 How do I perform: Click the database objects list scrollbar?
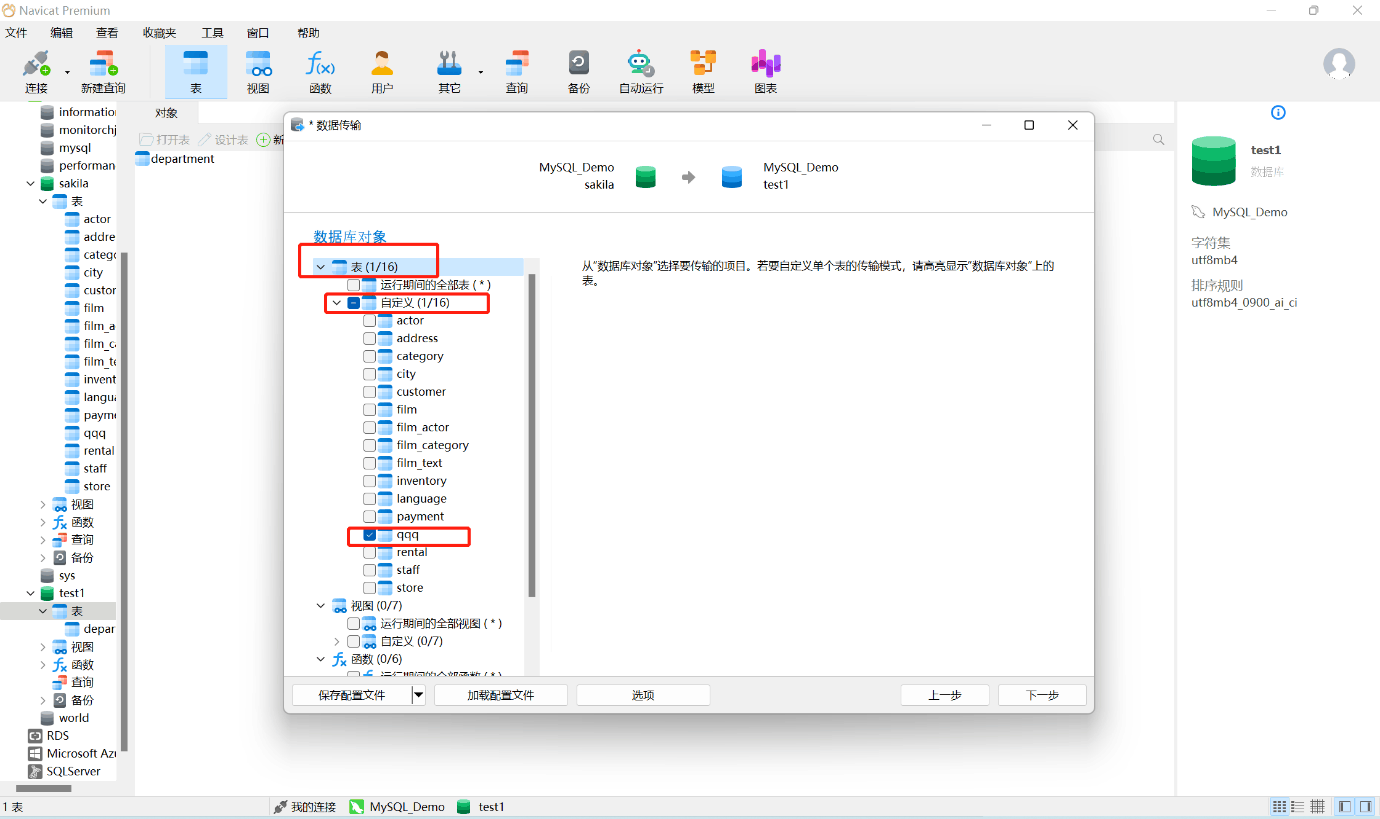532,435
